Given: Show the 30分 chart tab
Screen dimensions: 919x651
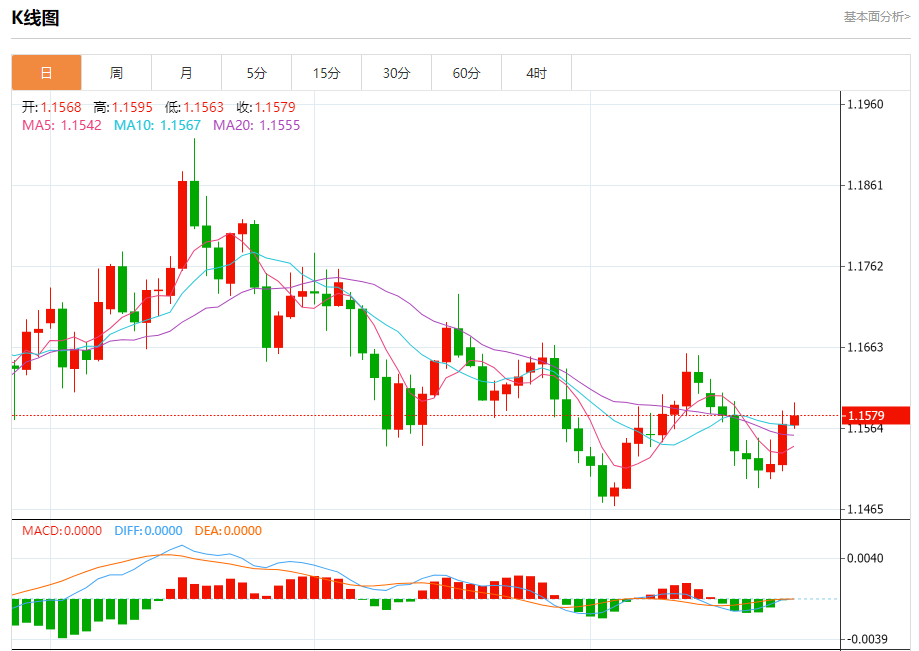Looking at the screenshot, I should point(396,73).
